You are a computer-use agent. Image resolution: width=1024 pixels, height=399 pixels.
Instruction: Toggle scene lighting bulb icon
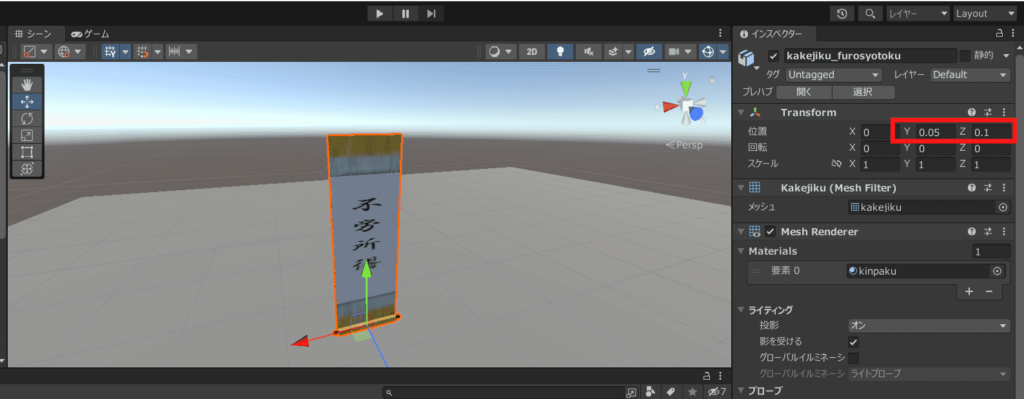[560, 52]
